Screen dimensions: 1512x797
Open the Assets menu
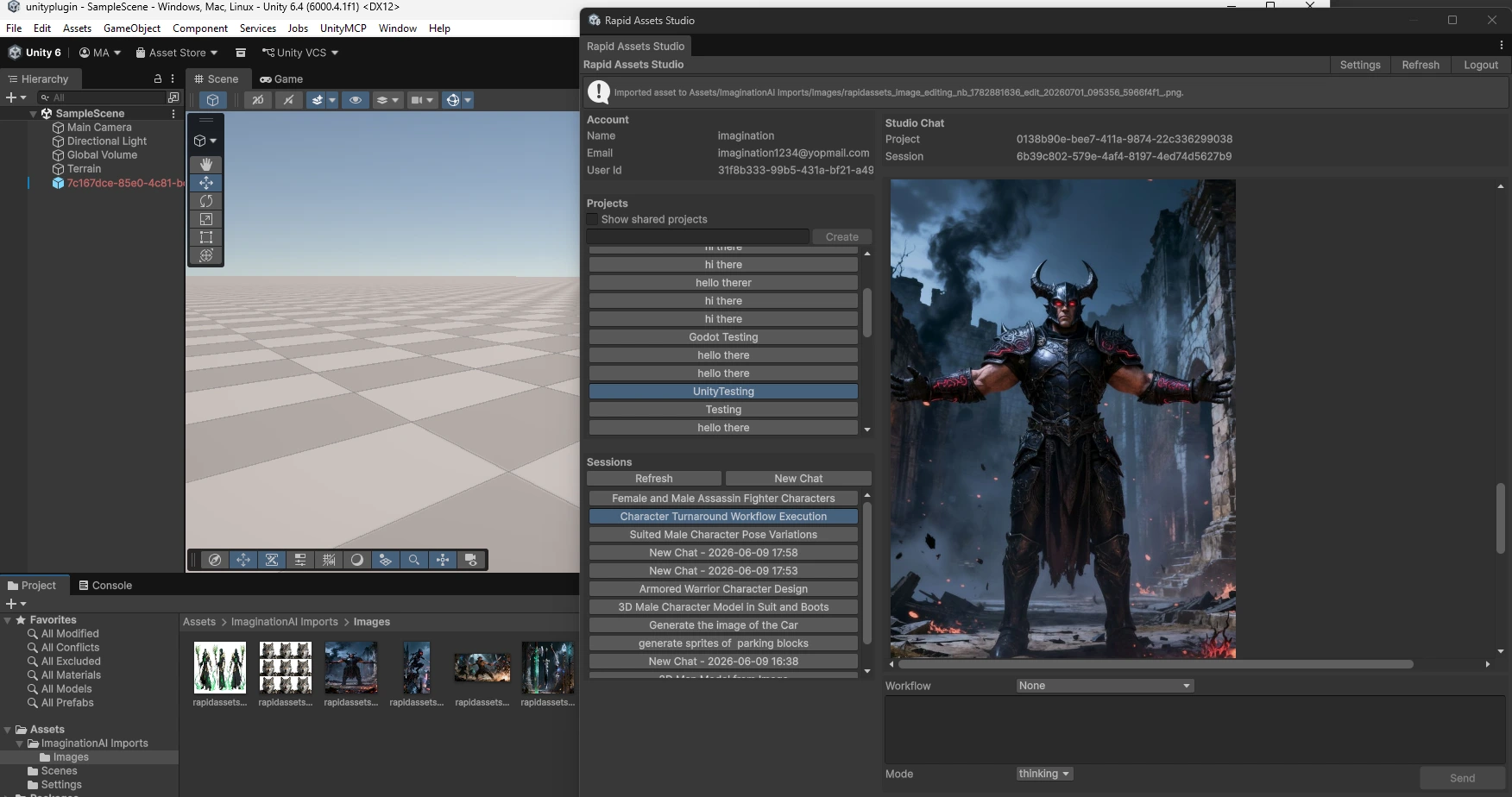pyautogui.click(x=77, y=28)
